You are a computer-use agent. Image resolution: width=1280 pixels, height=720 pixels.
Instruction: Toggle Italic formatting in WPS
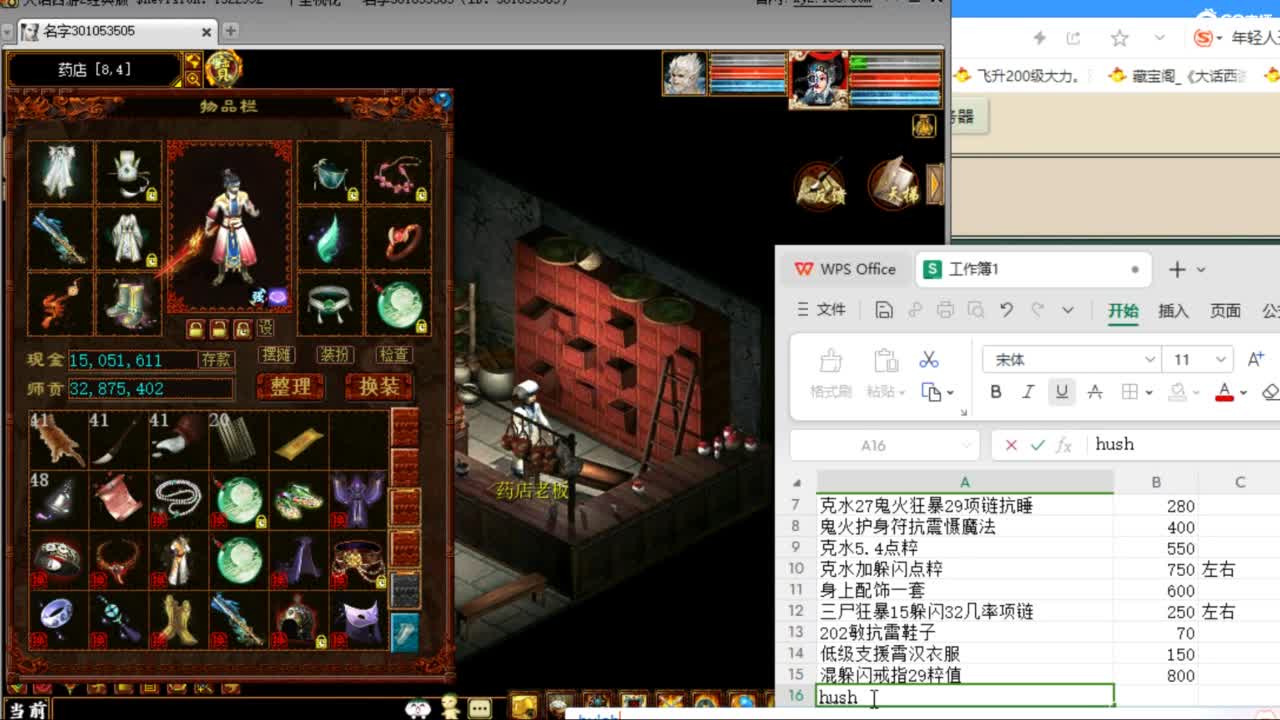coord(1028,392)
